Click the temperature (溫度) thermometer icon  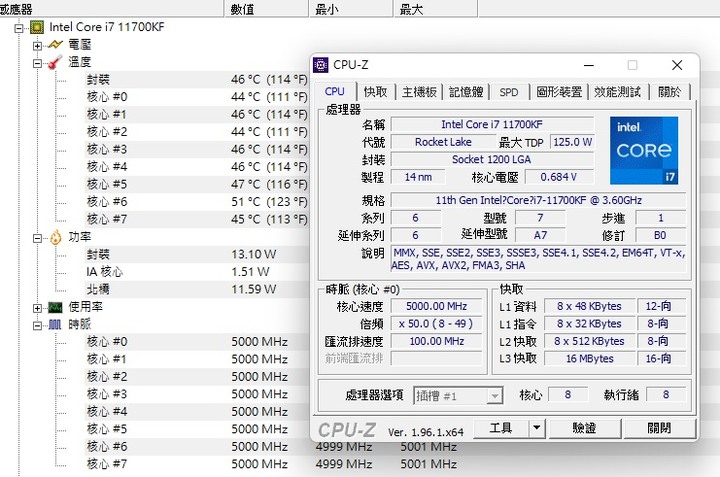(x=55, y=62)
